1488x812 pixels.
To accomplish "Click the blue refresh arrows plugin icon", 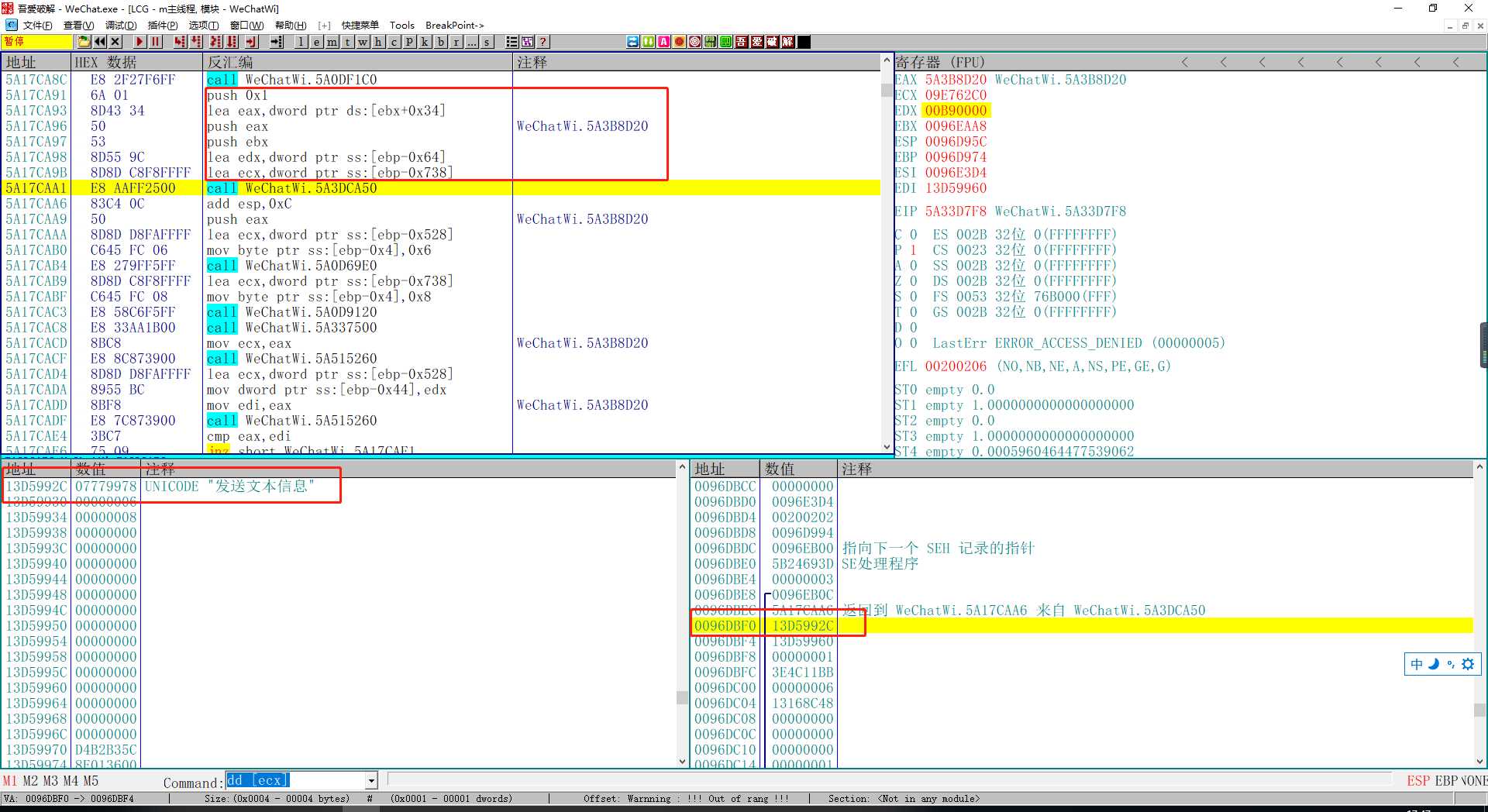I will click(x=633, y=42).
